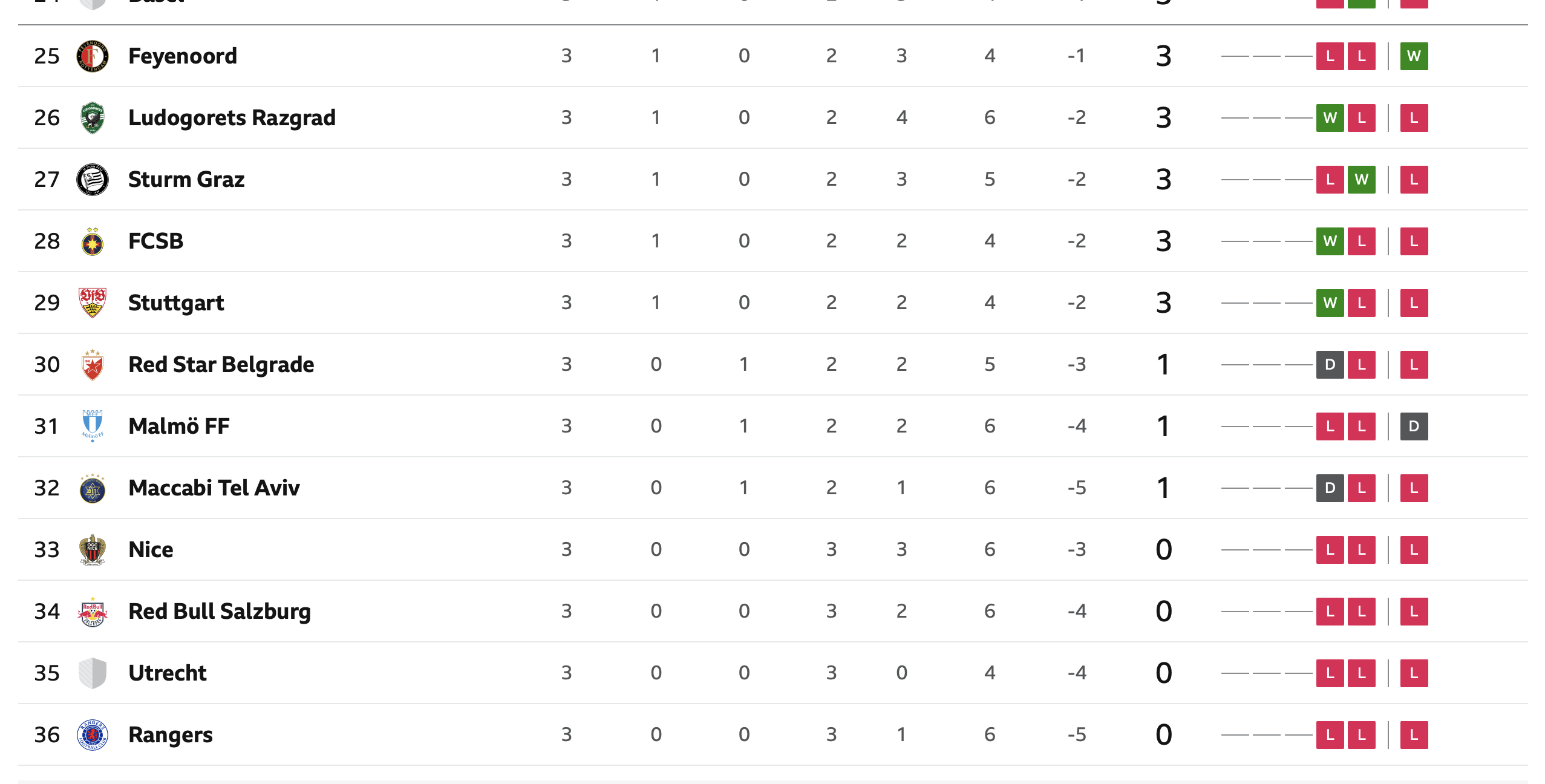1545x784 pixels.
Task: Click Red Star Belgrade's grey D form badge
Action: click(x=1330, y=365)
